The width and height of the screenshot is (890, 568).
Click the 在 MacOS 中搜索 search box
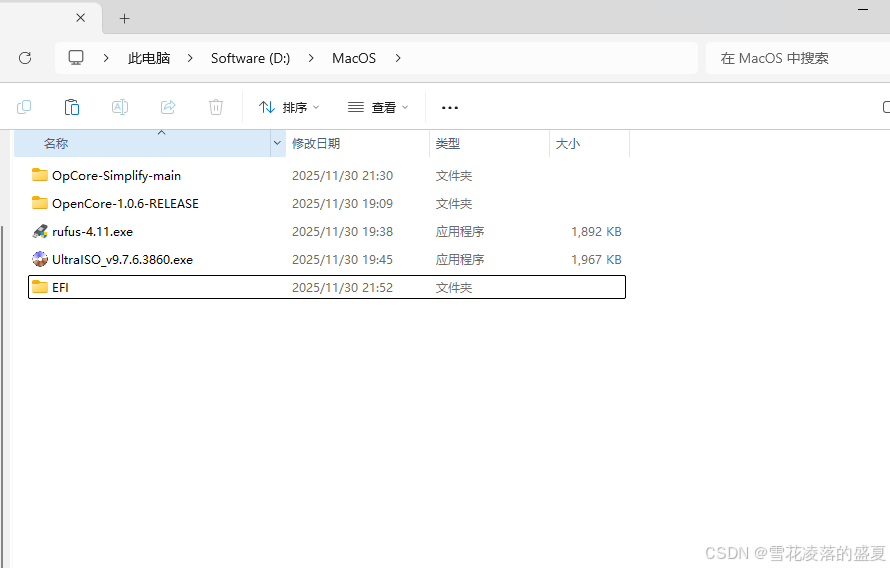pyautogui.click(x=797, y=58)
